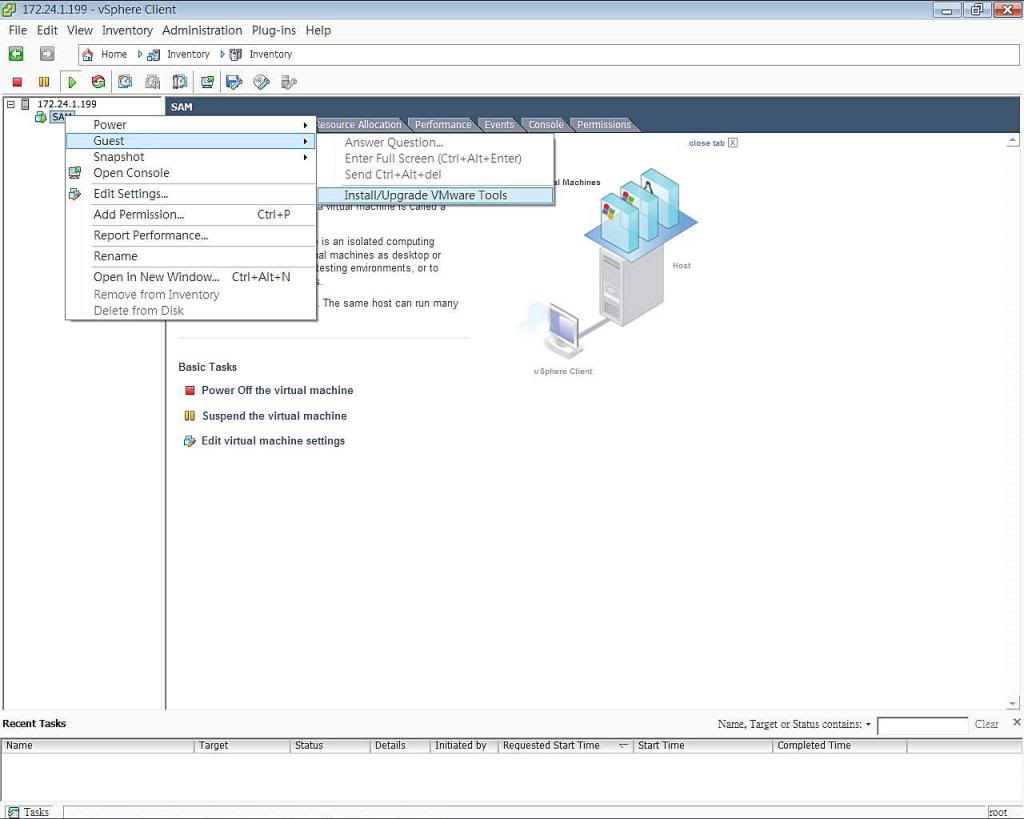1024x819 pixels.
Task: Click the main panel scroll down arrow
Action: pyautogui.click(x=1012, y=704)
